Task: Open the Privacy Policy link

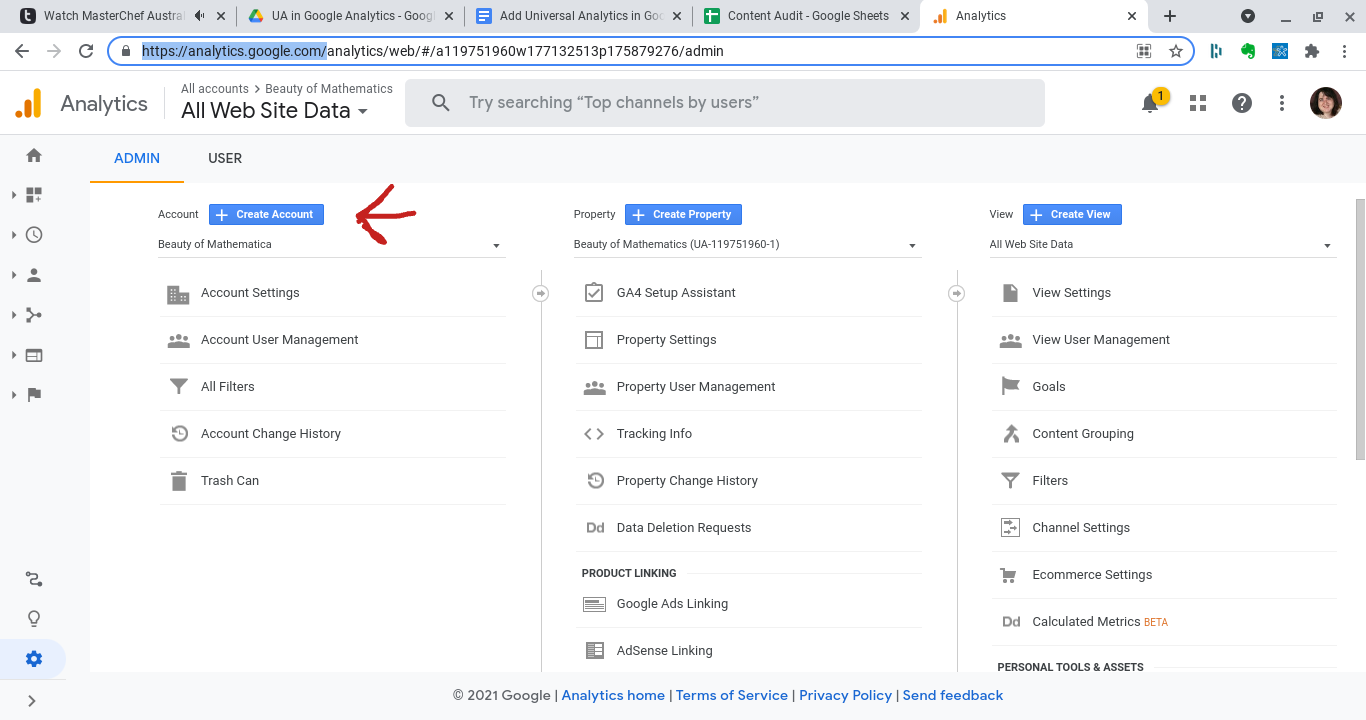Action: 845,695
